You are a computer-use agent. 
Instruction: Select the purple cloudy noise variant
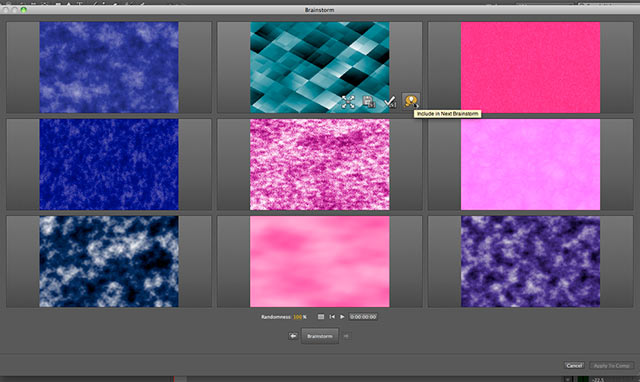click(x=531, y=262)
